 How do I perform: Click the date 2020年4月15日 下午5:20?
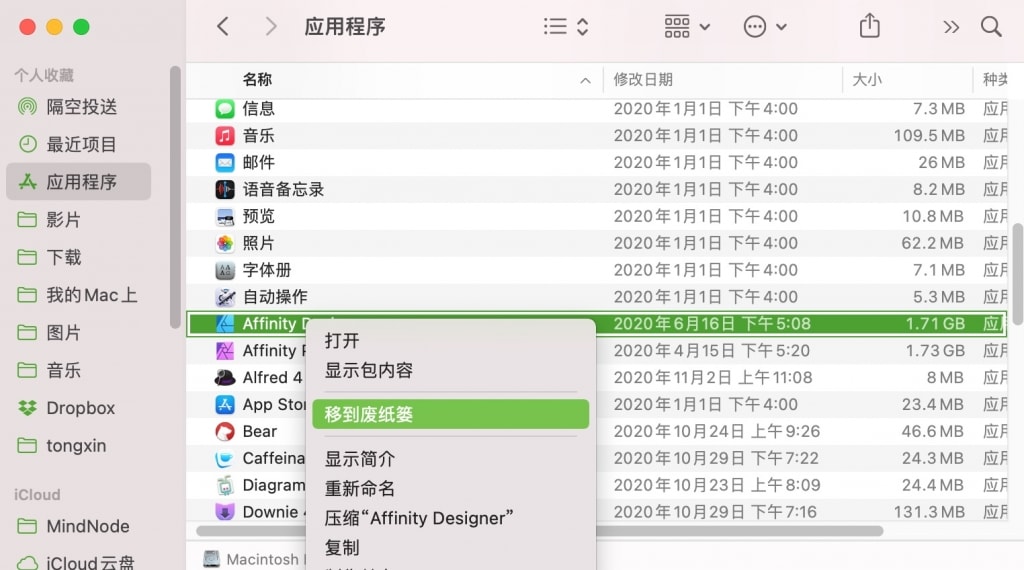tap(711, 351)
